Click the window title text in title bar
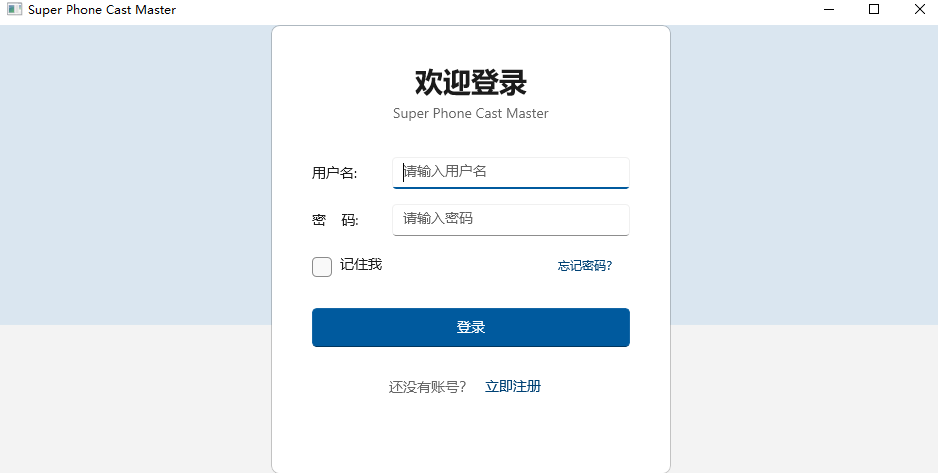The width and height of the screenshot is (938, 473). tap(102, 10)
